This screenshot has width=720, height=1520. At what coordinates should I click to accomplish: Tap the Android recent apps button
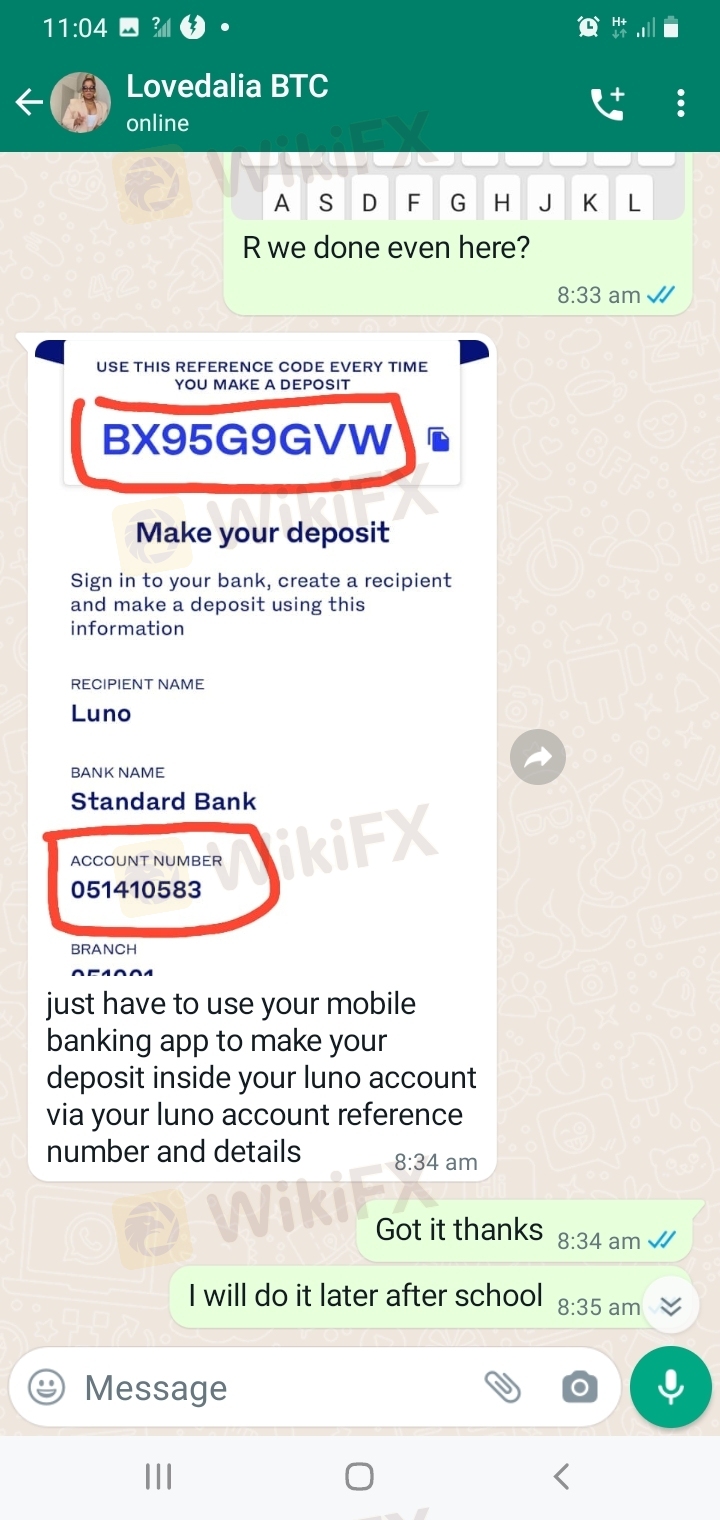tap(158, 1476)
